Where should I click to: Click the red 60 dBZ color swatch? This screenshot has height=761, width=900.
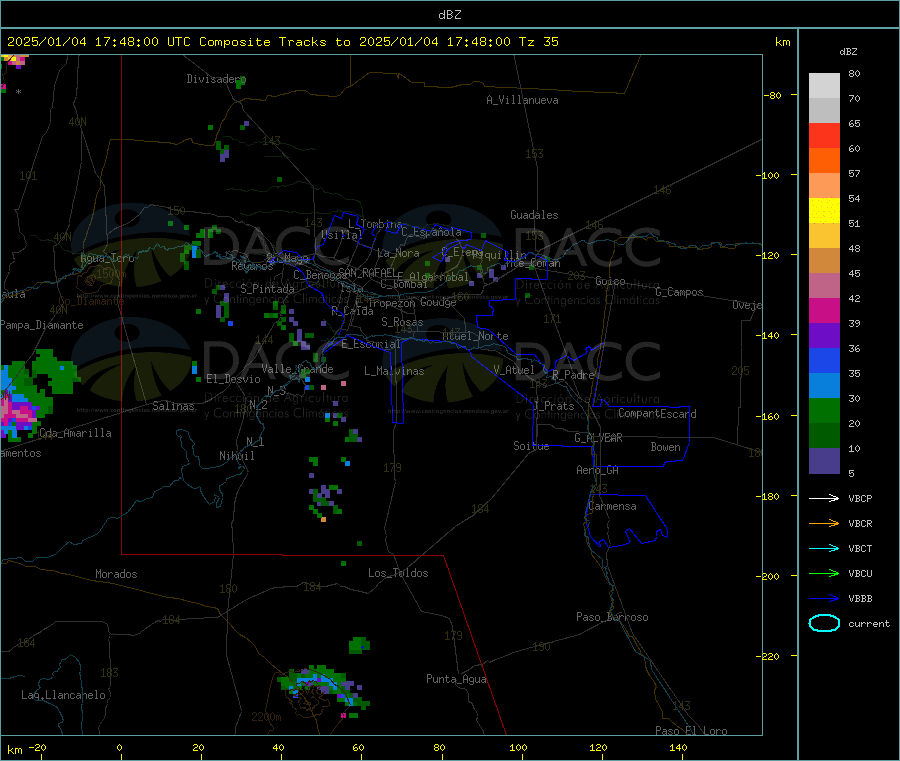824,135
